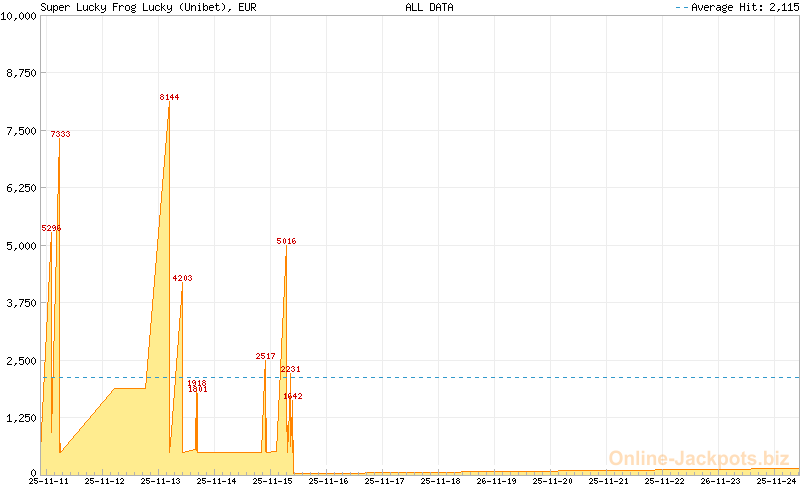
Task: Click the 5296 peak label
Action: coord(51,228)
